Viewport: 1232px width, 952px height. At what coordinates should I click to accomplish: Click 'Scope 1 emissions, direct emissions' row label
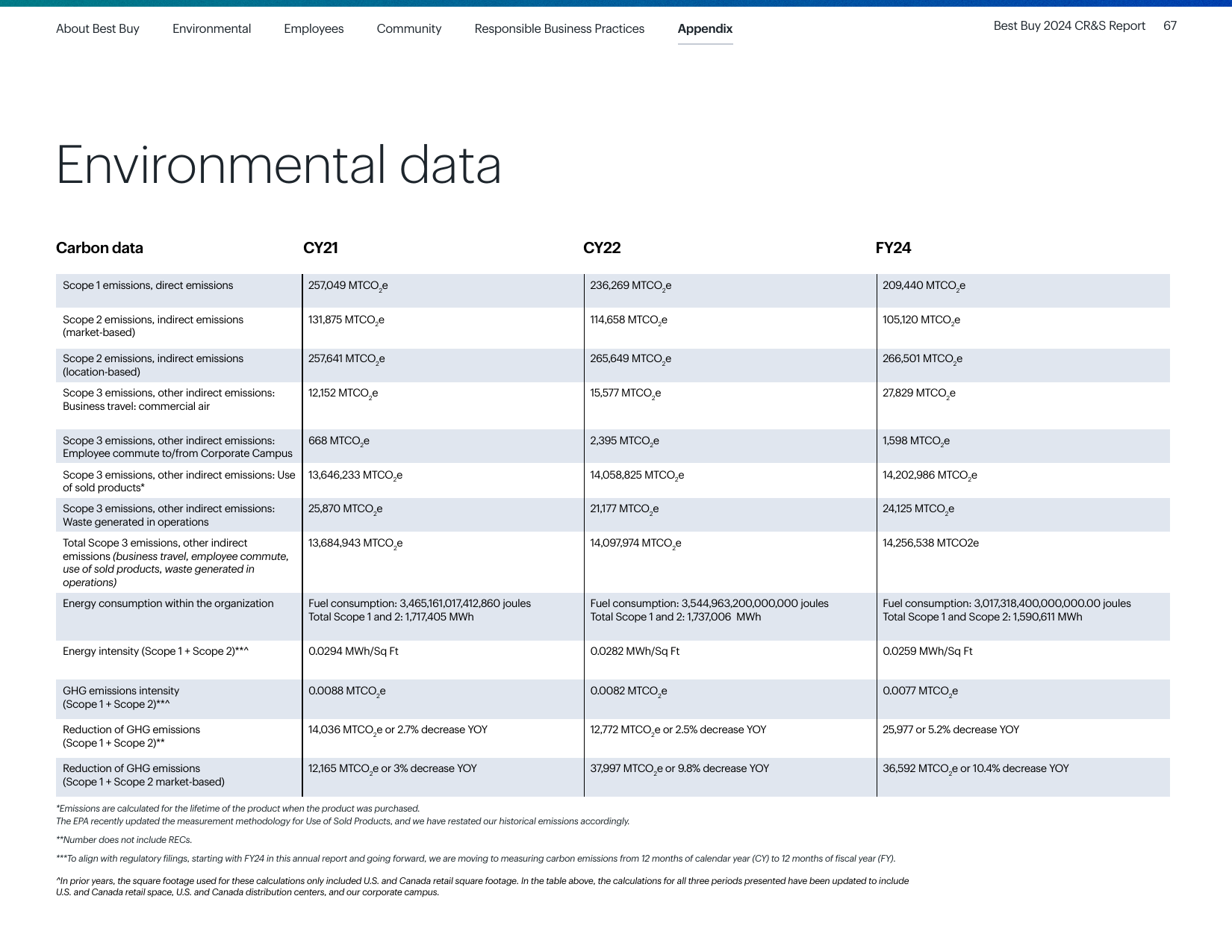(x=148, y=285)
